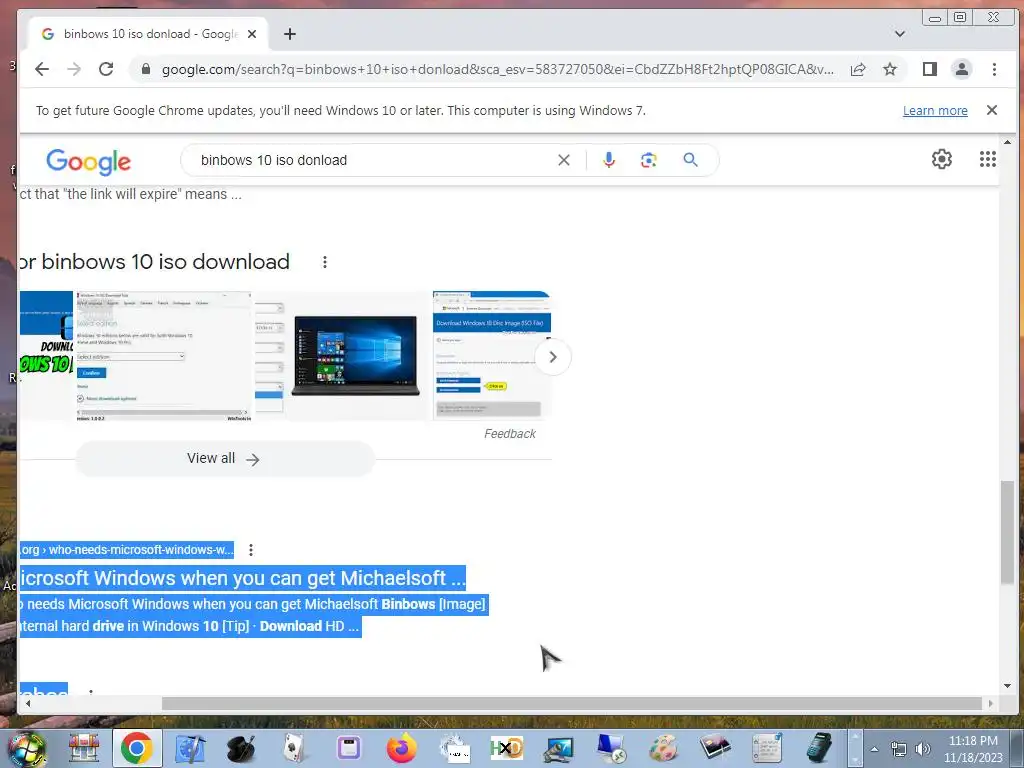This screenshot has width=1024, height=768.
Task: Open the Chrome profile menu
Action: tap(961, 69)
